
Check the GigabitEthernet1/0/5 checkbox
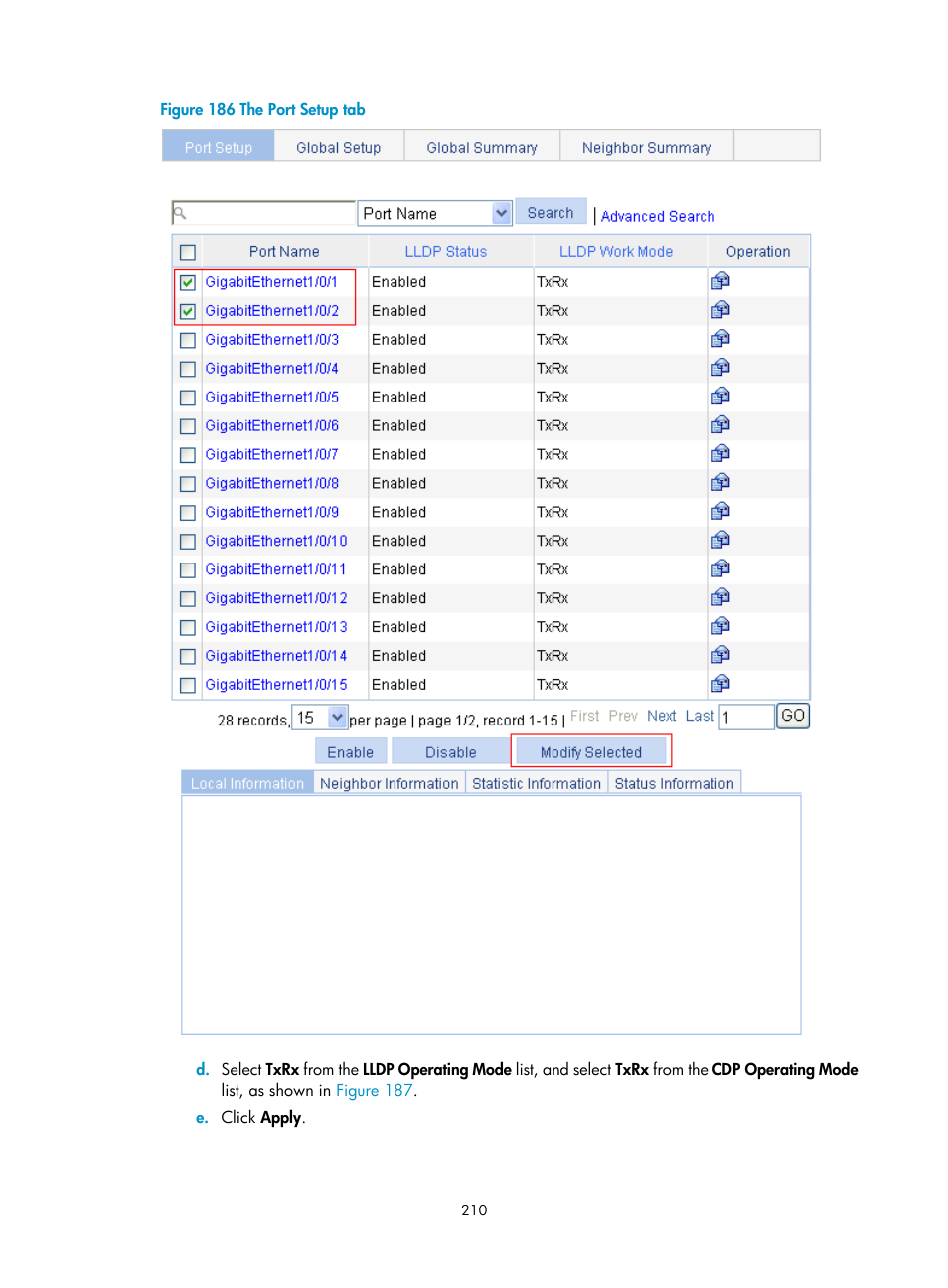pyautogui.click(x=188, y=398)
